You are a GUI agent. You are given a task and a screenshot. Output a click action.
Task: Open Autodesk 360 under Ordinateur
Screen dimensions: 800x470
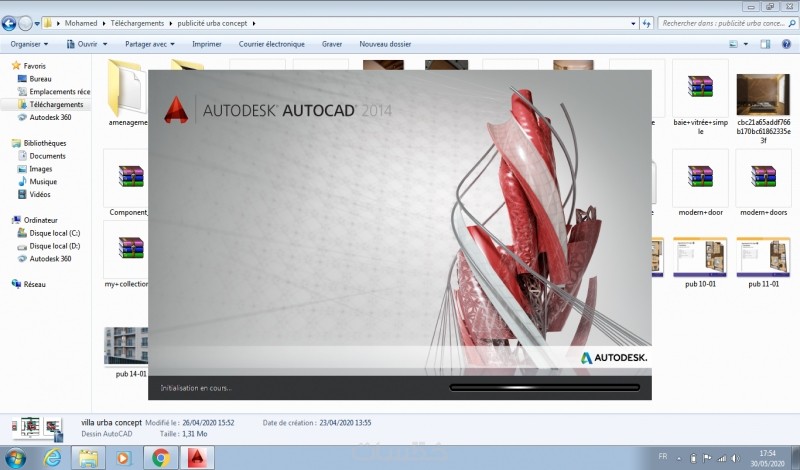tap(44, 259)
